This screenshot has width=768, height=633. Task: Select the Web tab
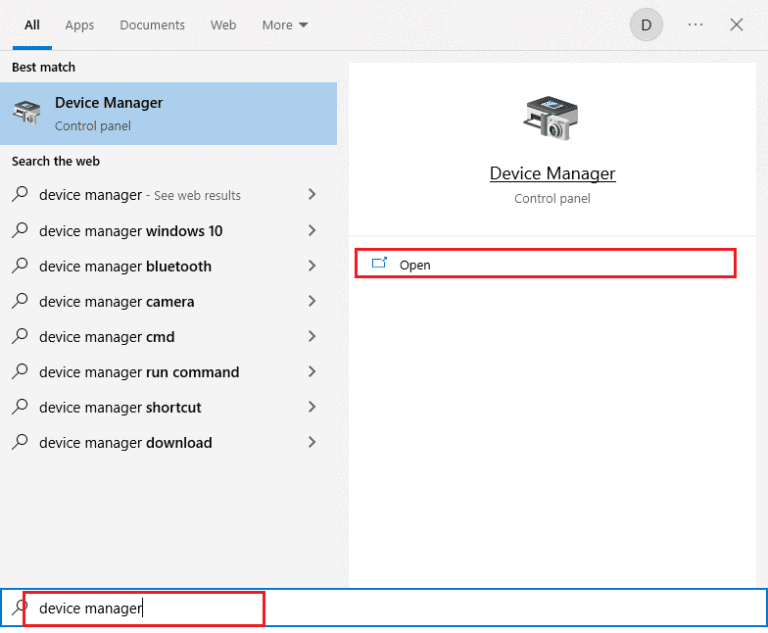223,25
